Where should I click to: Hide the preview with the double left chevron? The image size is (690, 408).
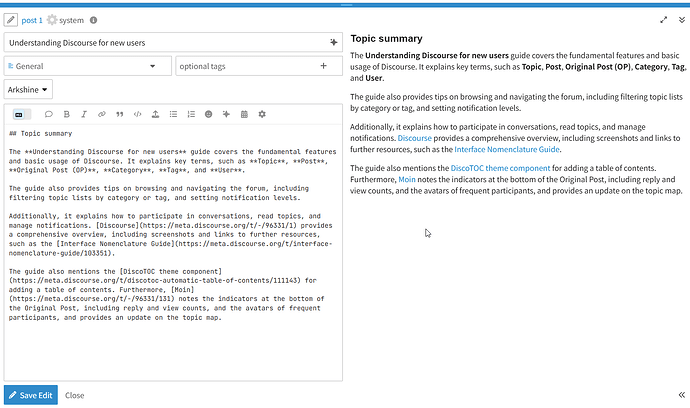(682, 395)
